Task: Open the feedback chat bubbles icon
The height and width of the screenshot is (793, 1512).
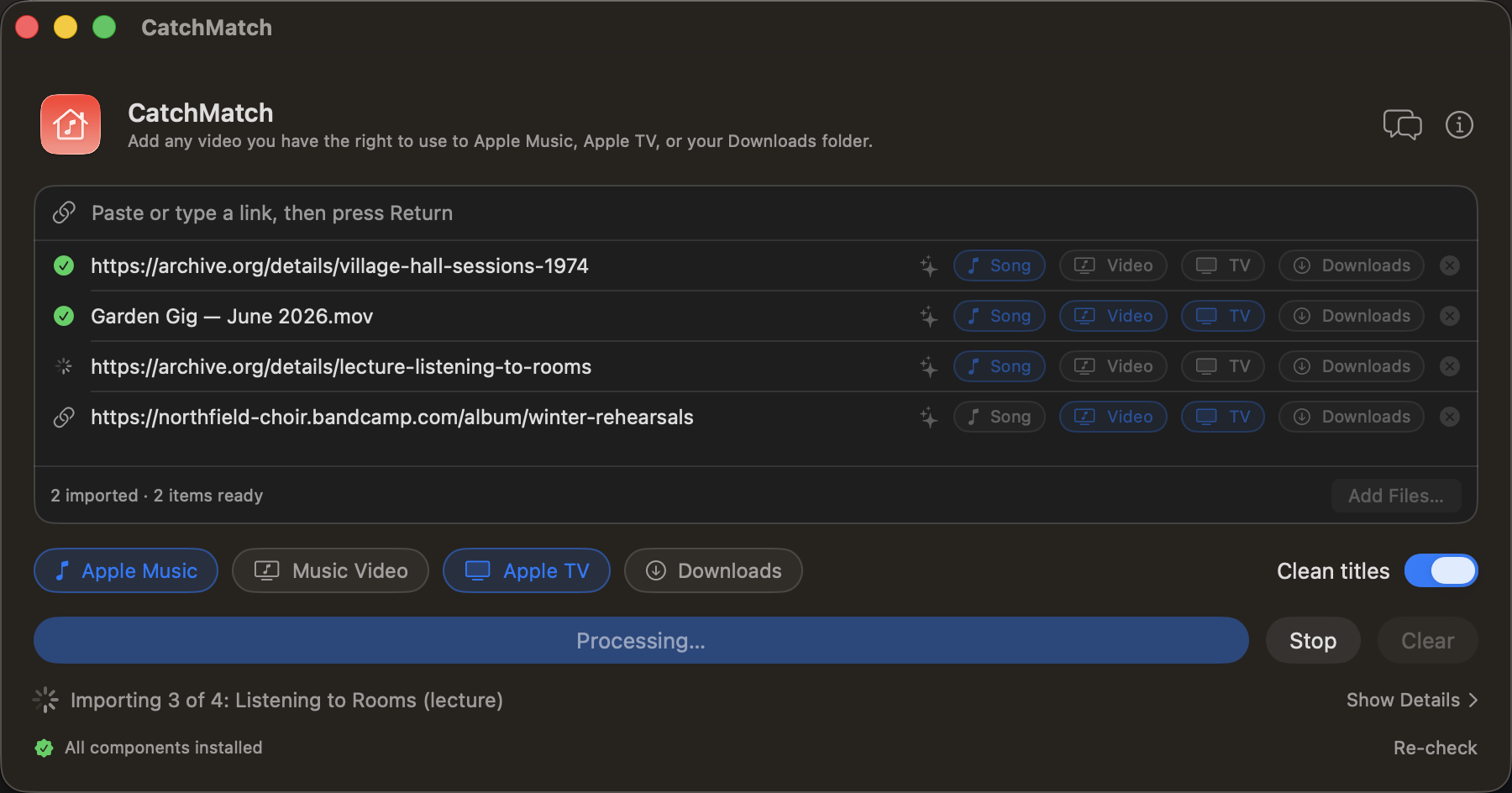Action: (1402, 125)
